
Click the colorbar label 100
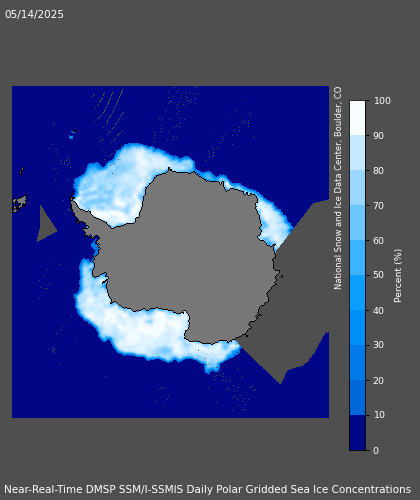point(382,101)
